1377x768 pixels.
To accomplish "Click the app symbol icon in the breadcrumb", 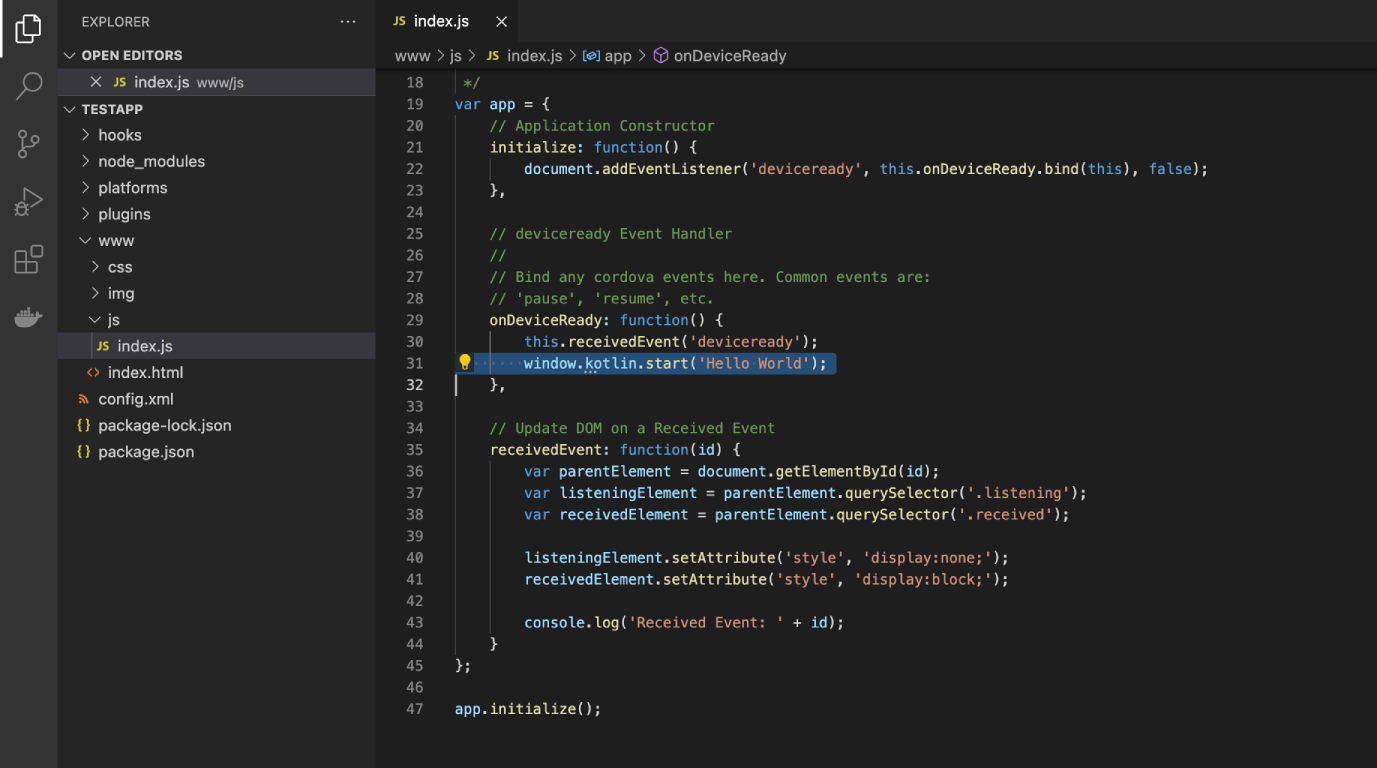I will pos(591,56).
